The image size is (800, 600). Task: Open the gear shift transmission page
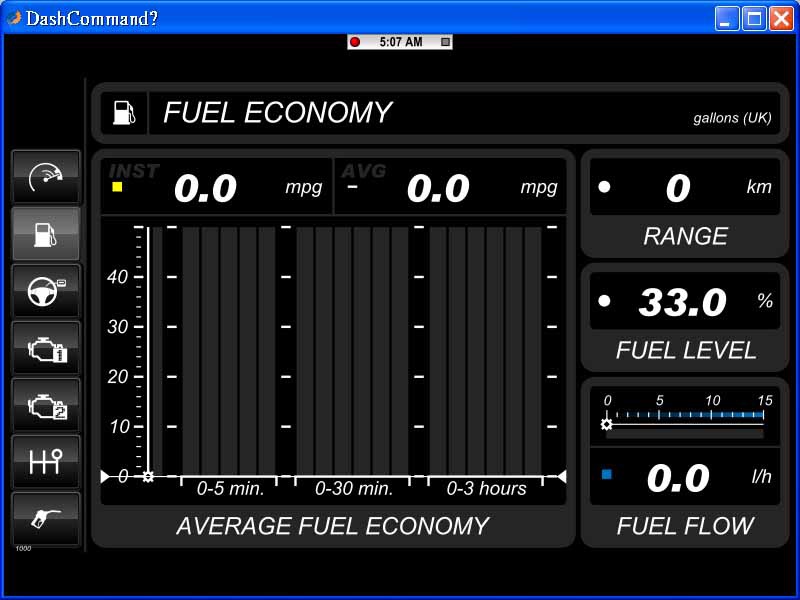pyautogui.click(x=46, y=462)
